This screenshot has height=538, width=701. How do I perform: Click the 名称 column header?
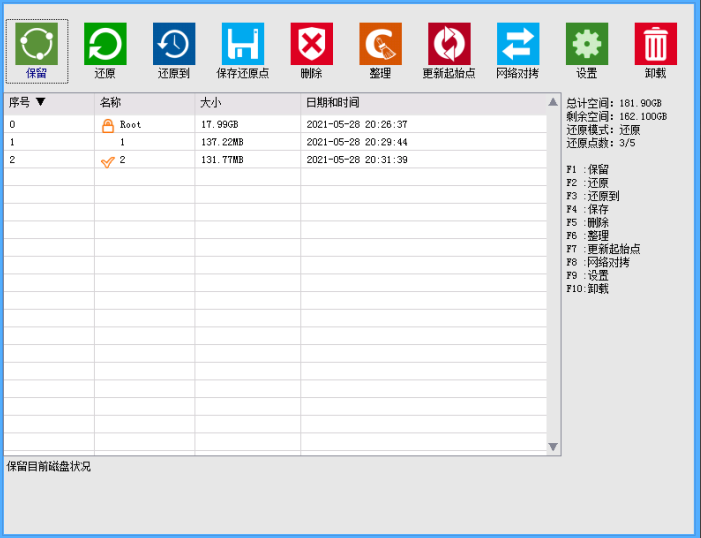pyautogui.click(x=145, y=103)
